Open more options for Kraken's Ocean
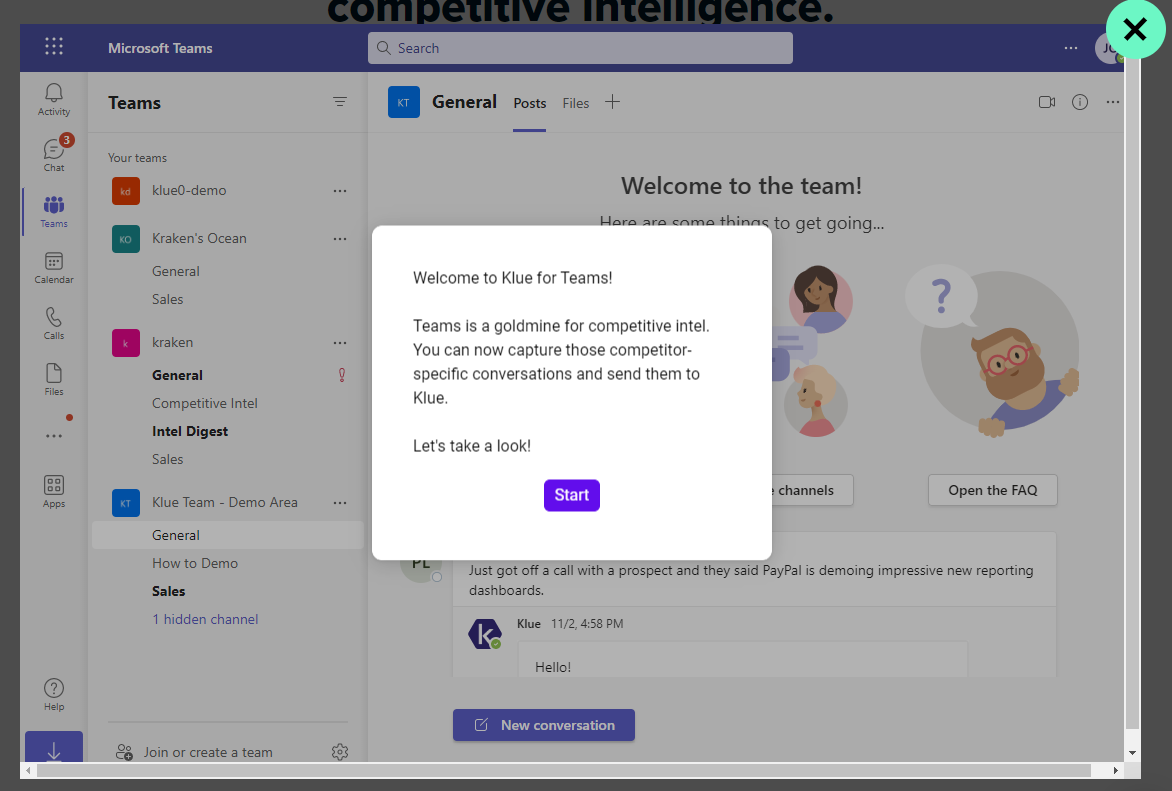The width and height of the screenshot is (1172, 791). tap(339, 238)
